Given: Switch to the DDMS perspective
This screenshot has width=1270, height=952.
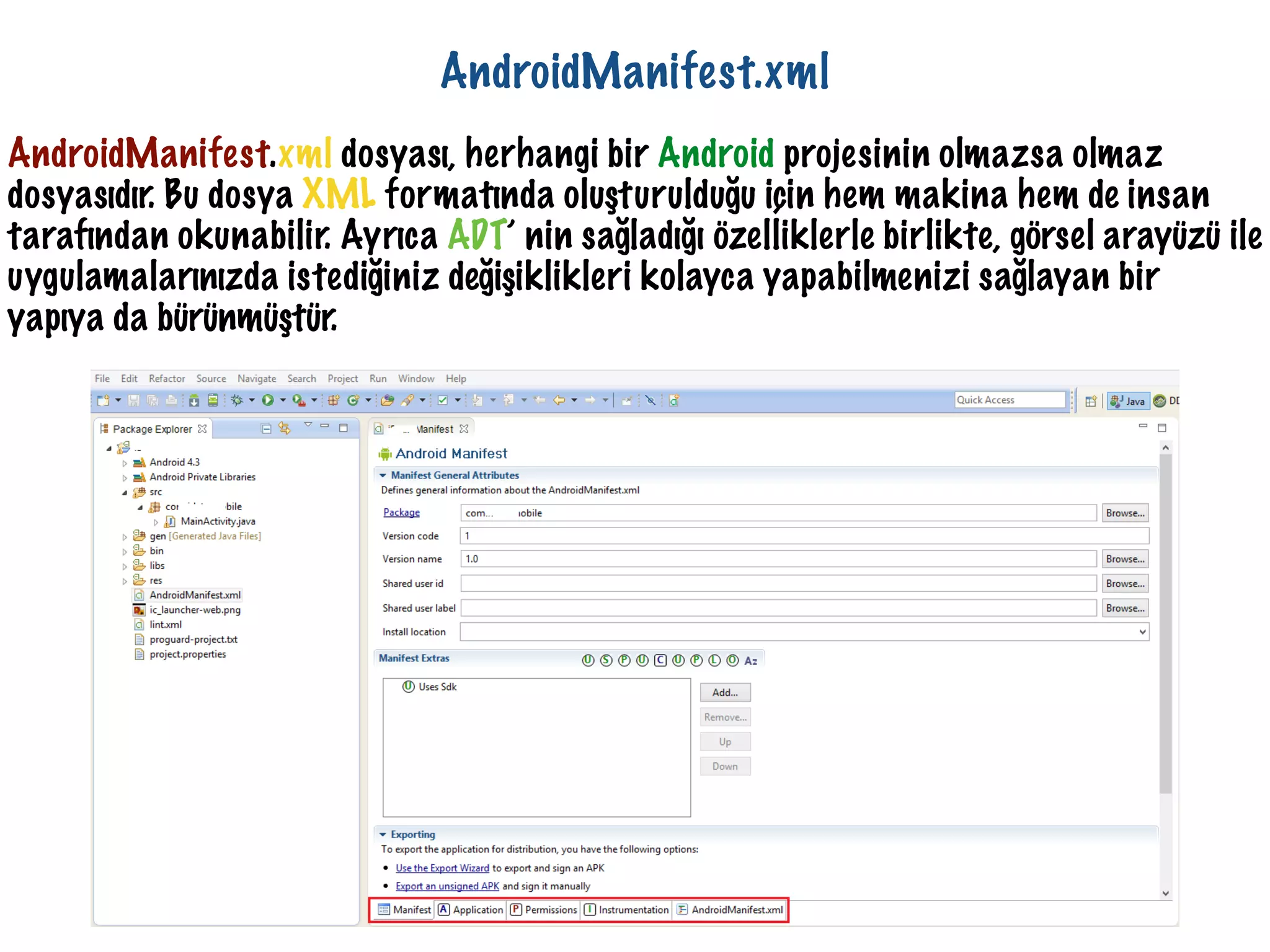Looking at the screenshot, I should click(x=1166, y=401).
